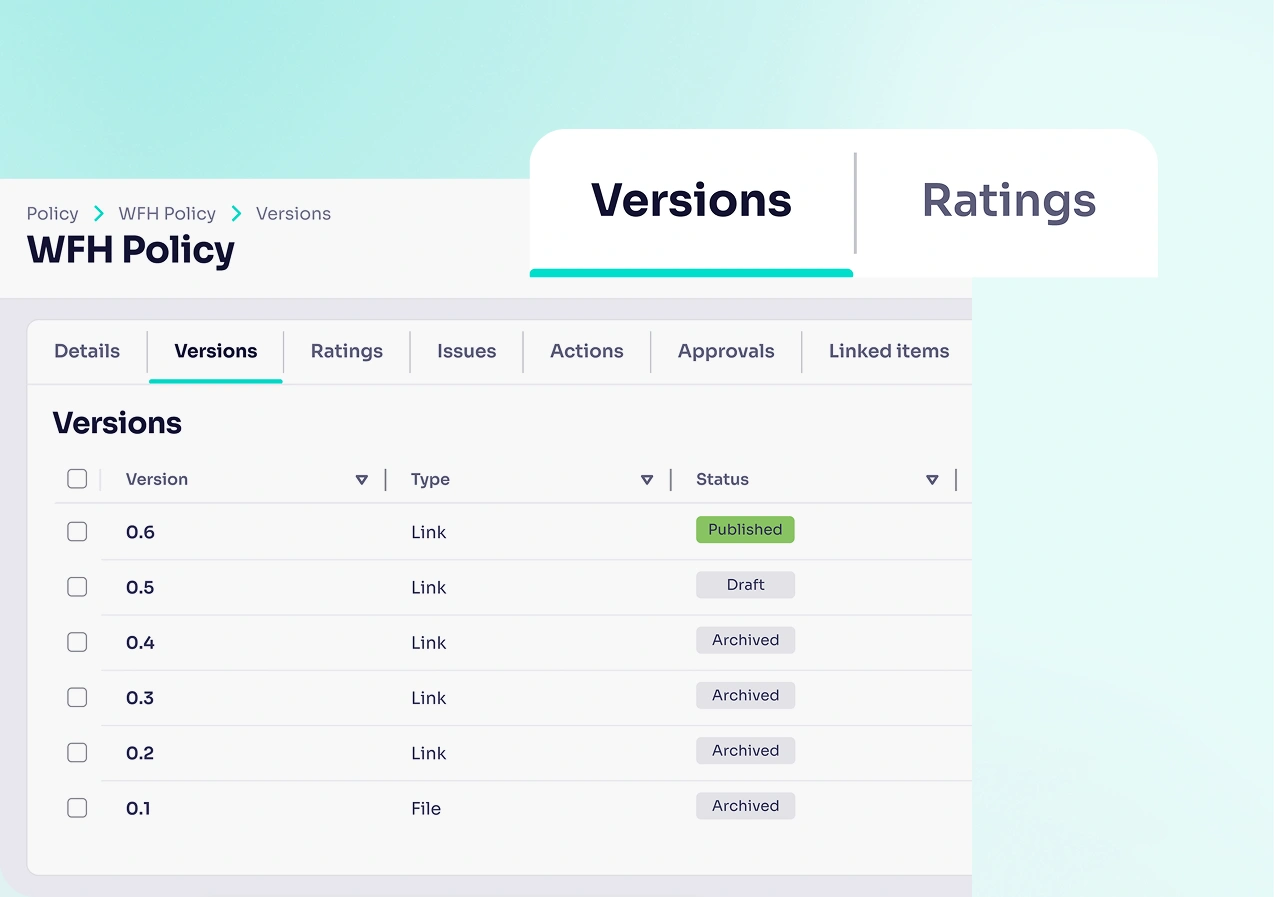The height and width of the screenshot is (897, 1274).
Task: Check the select-all checkbox in the table header
Action: [x=77, y=478]
